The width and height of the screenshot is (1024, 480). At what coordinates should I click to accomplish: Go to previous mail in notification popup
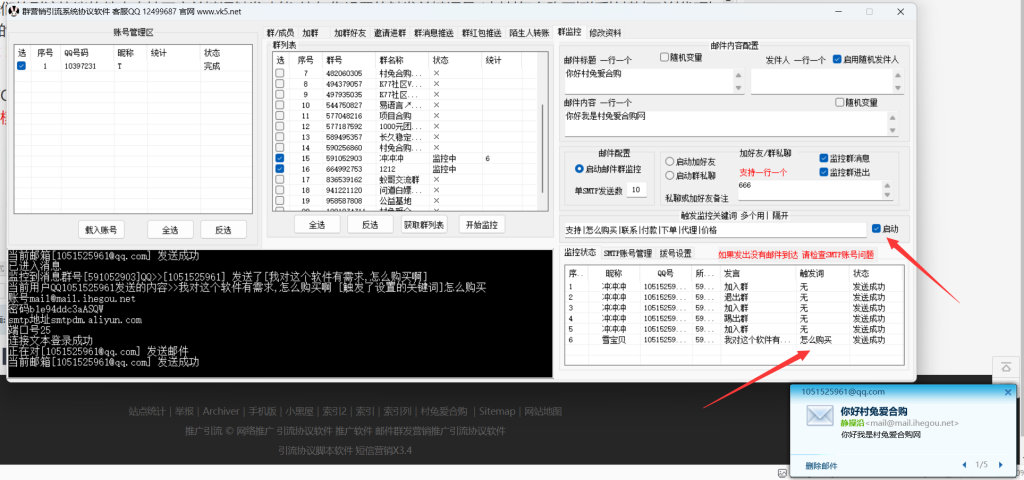point(963,465)
